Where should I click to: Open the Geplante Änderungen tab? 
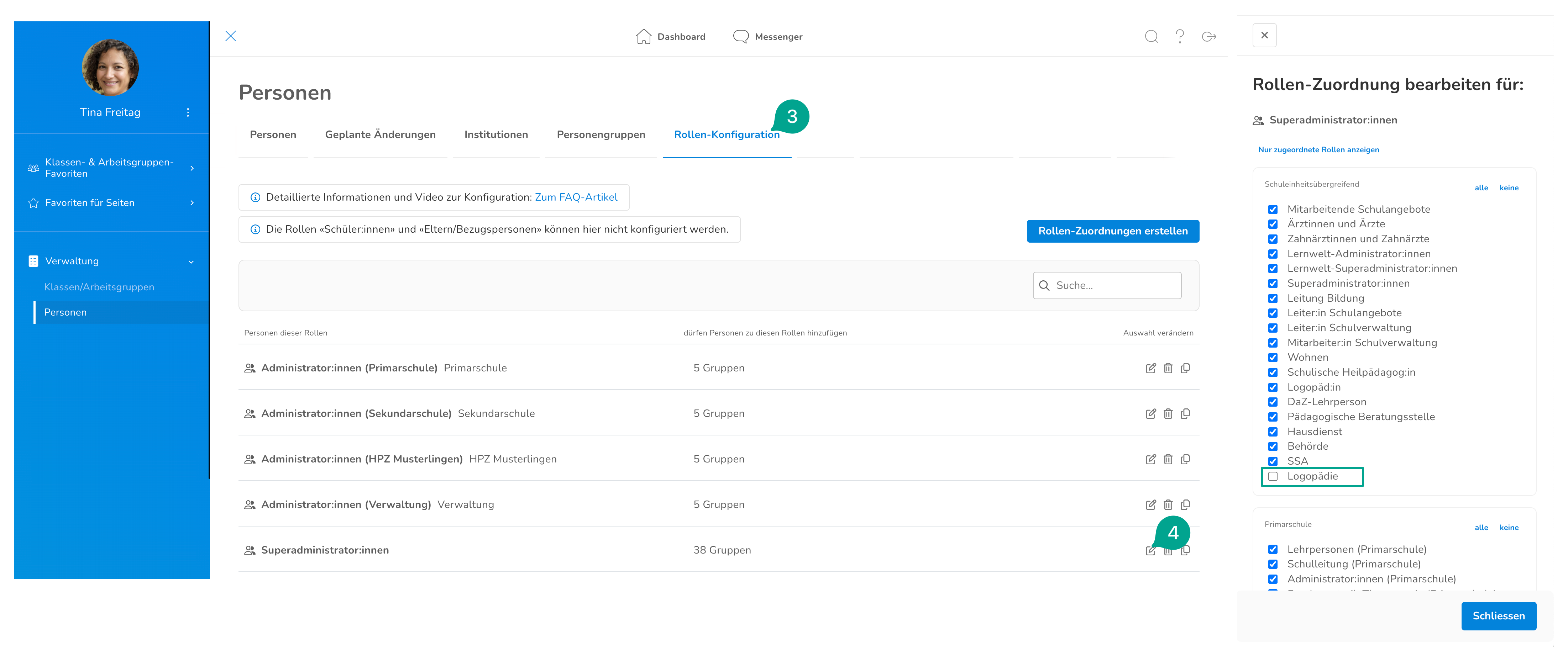(x=380, y=134)
